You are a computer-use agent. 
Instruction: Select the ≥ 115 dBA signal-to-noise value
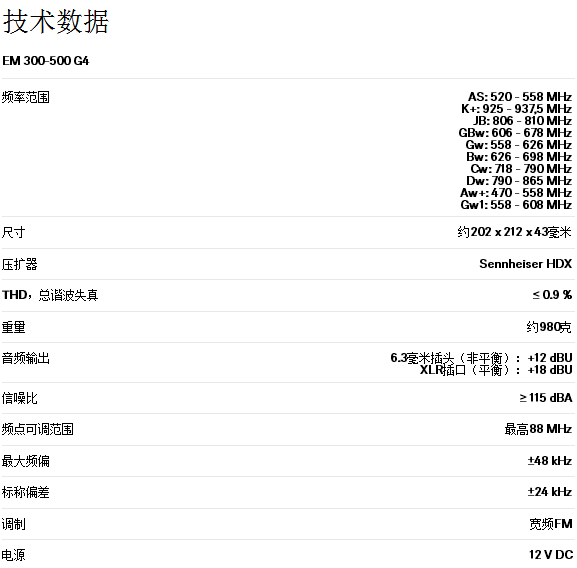[x=546, y=398]
